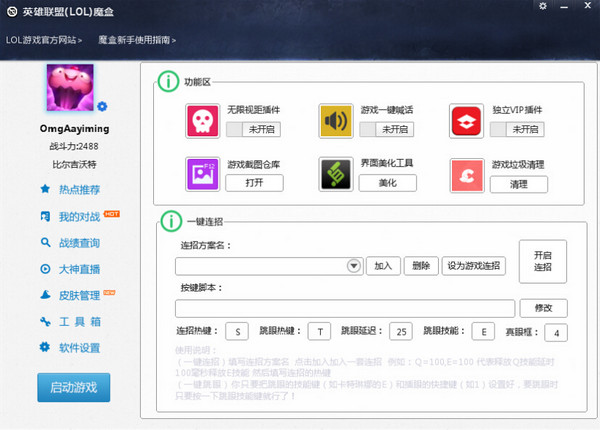Image resolution: width=600 pixels, height=430 pixels.
Task: Click the 战斗力:2488 text
Action: (74, 146)
